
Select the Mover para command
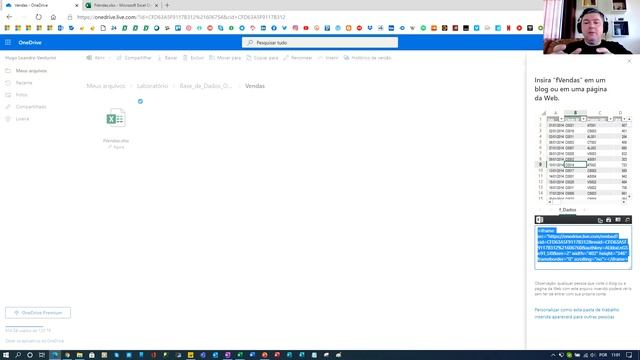225,58
